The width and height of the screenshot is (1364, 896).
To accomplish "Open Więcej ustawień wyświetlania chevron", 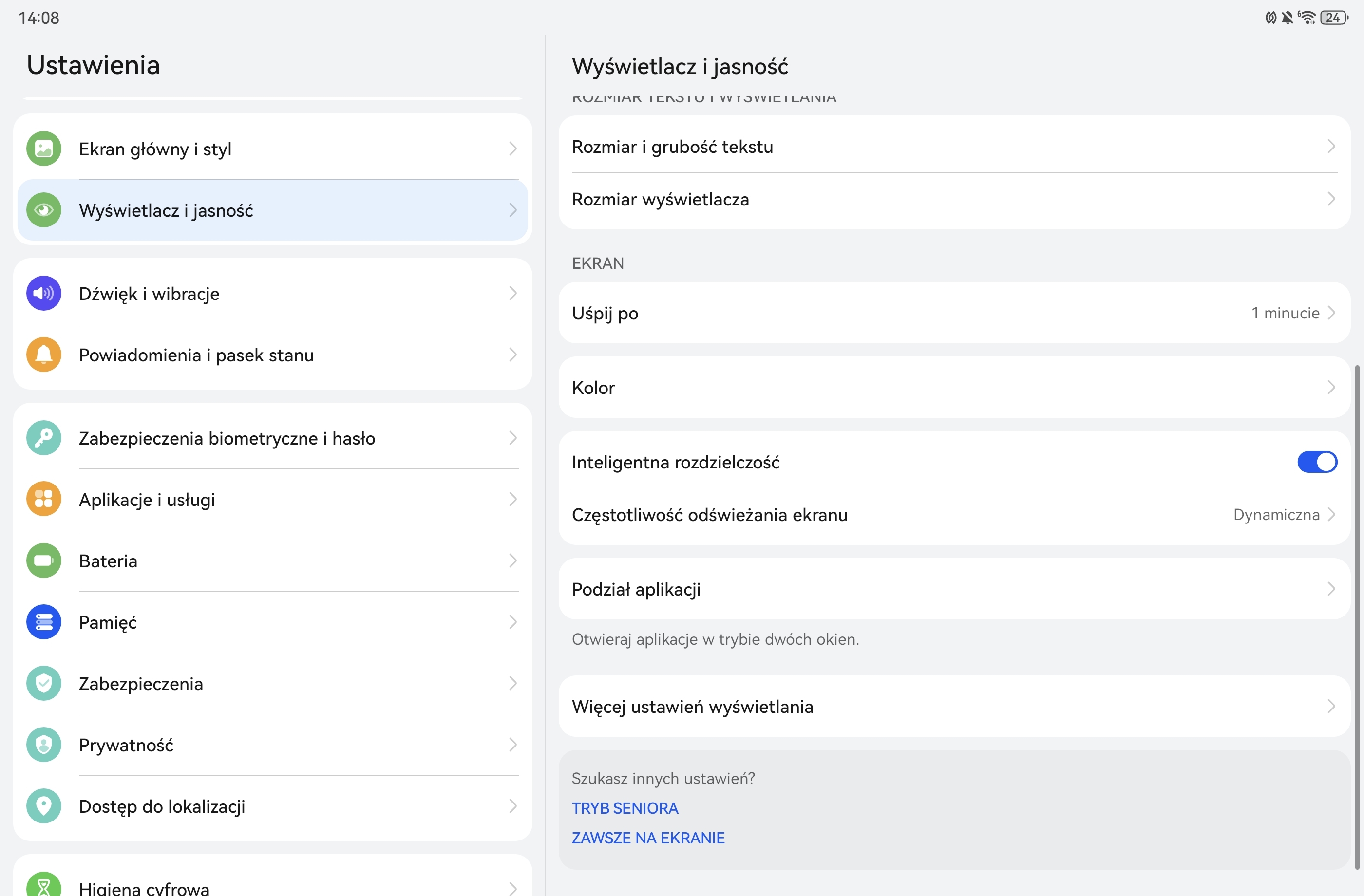I will pos(1331,707).
